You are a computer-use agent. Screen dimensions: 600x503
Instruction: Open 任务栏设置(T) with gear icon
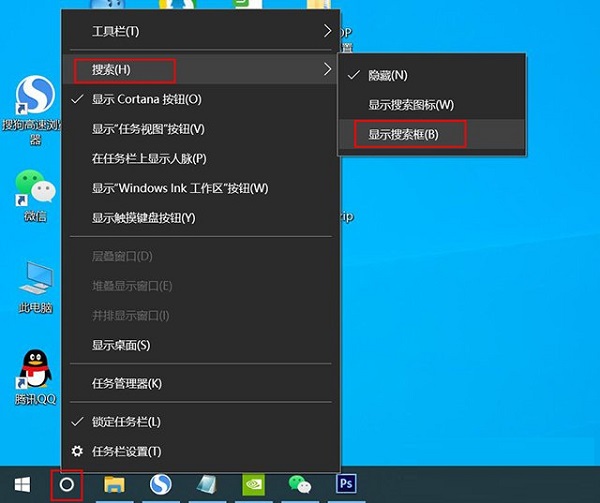[x=126, y=452]
